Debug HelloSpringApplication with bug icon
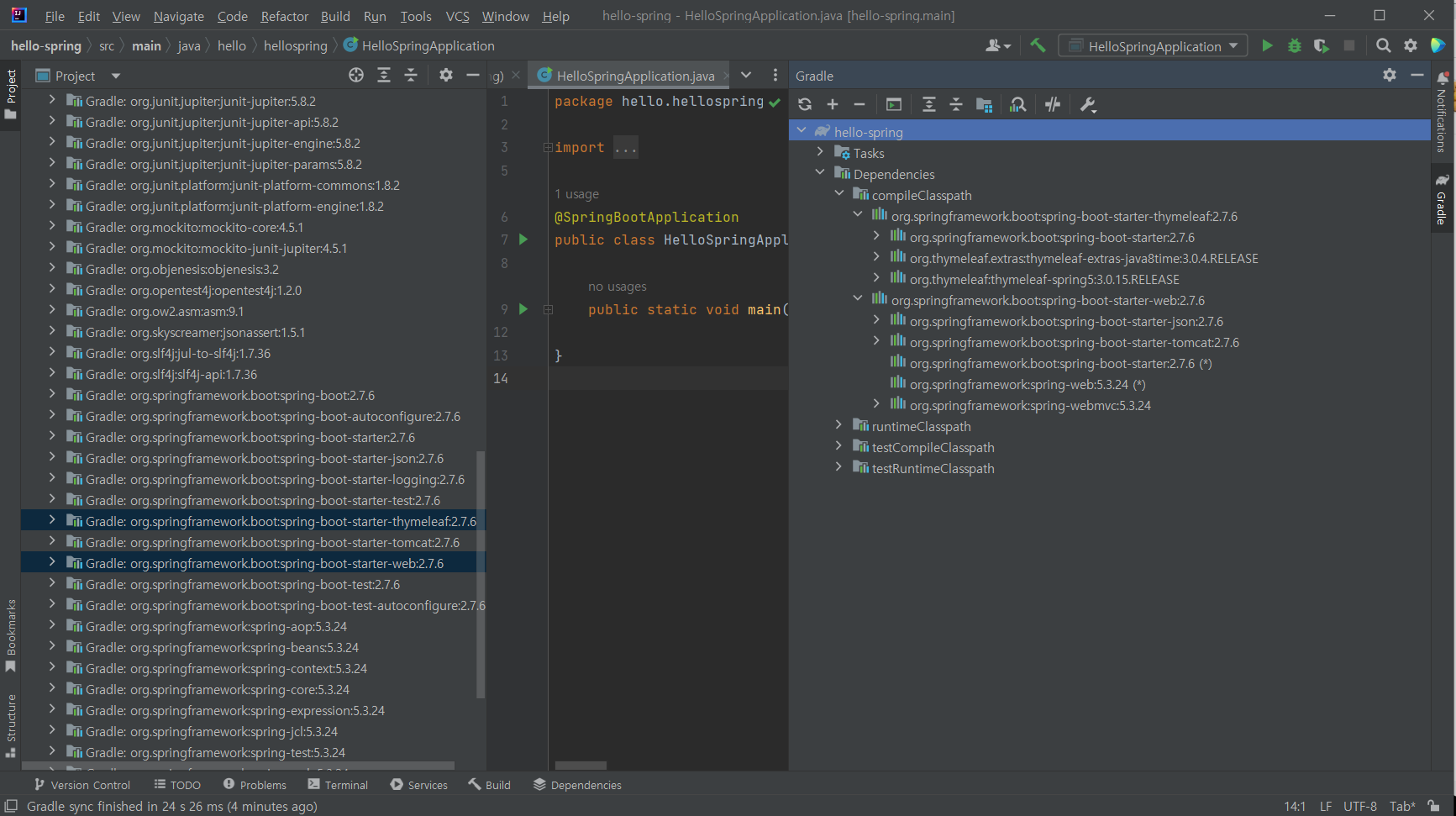The height and width of the screenshot is (816, 1456). click(1295, 46)
